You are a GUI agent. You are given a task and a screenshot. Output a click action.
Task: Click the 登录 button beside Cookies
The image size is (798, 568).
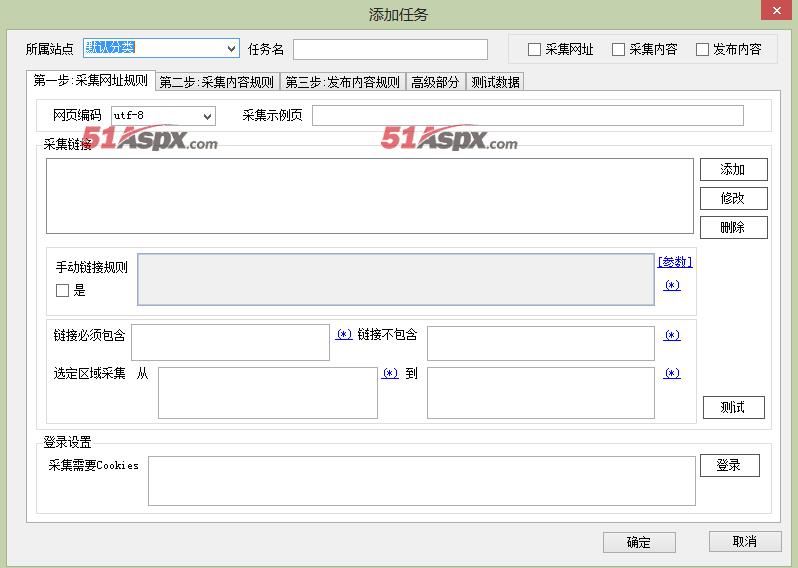tap(729, 465)
